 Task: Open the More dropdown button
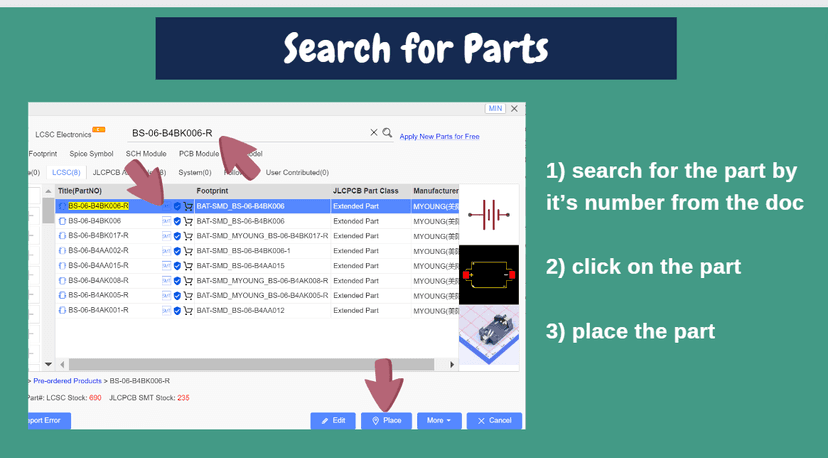(x=439, y=420)
